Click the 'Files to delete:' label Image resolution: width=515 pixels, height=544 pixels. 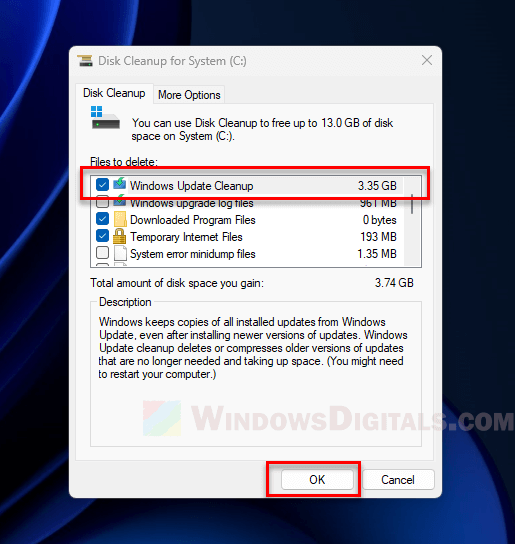click(124, 162)
